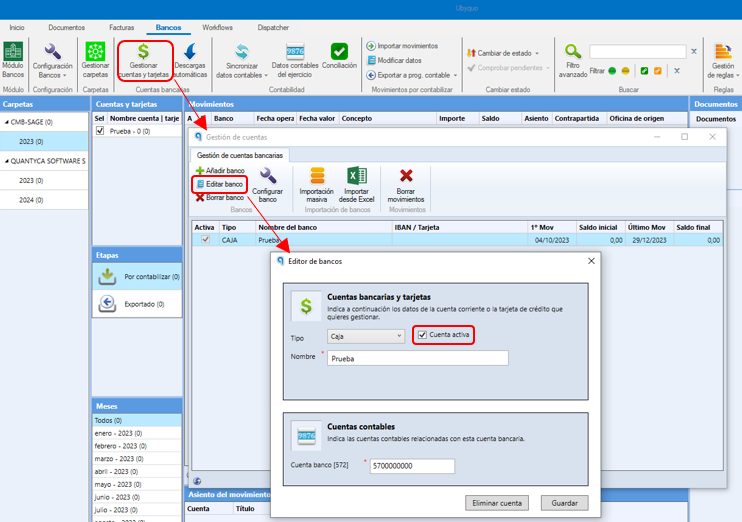
Task: Toggle the Cuenta activa checkbox
Action: 422,335
